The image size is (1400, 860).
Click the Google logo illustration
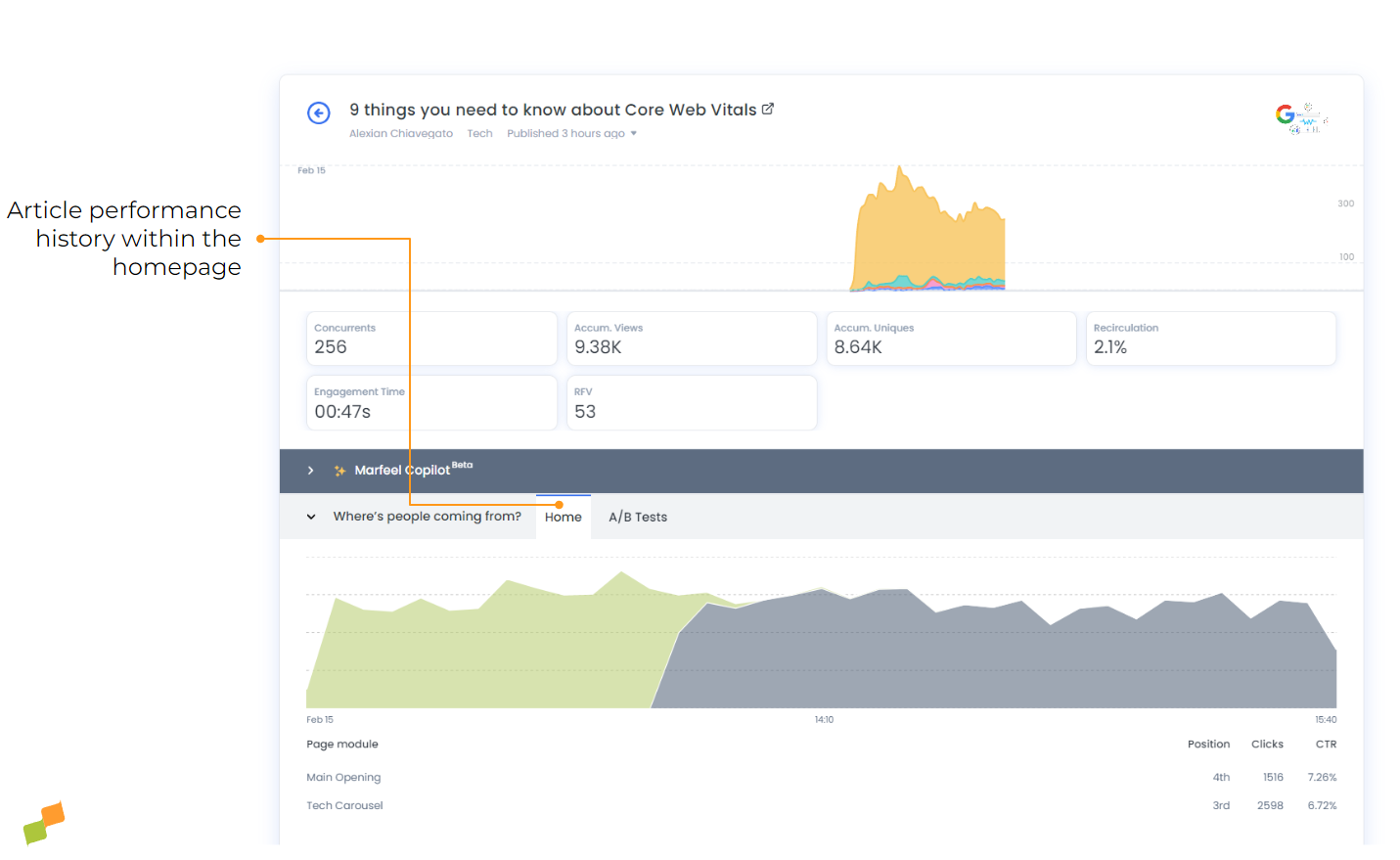coord(1299,116)
